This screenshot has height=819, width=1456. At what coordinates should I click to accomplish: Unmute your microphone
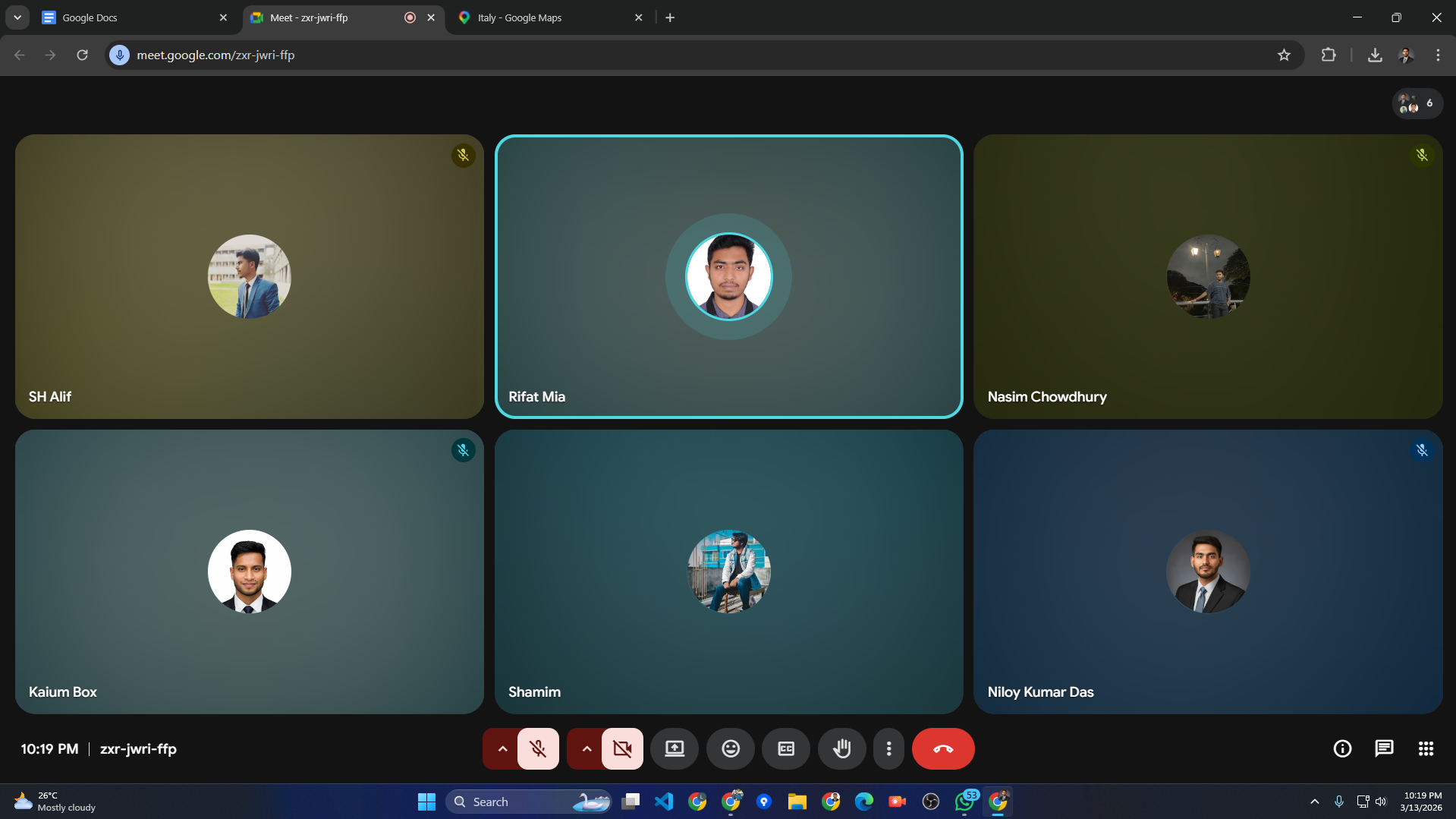coord(538,748)
